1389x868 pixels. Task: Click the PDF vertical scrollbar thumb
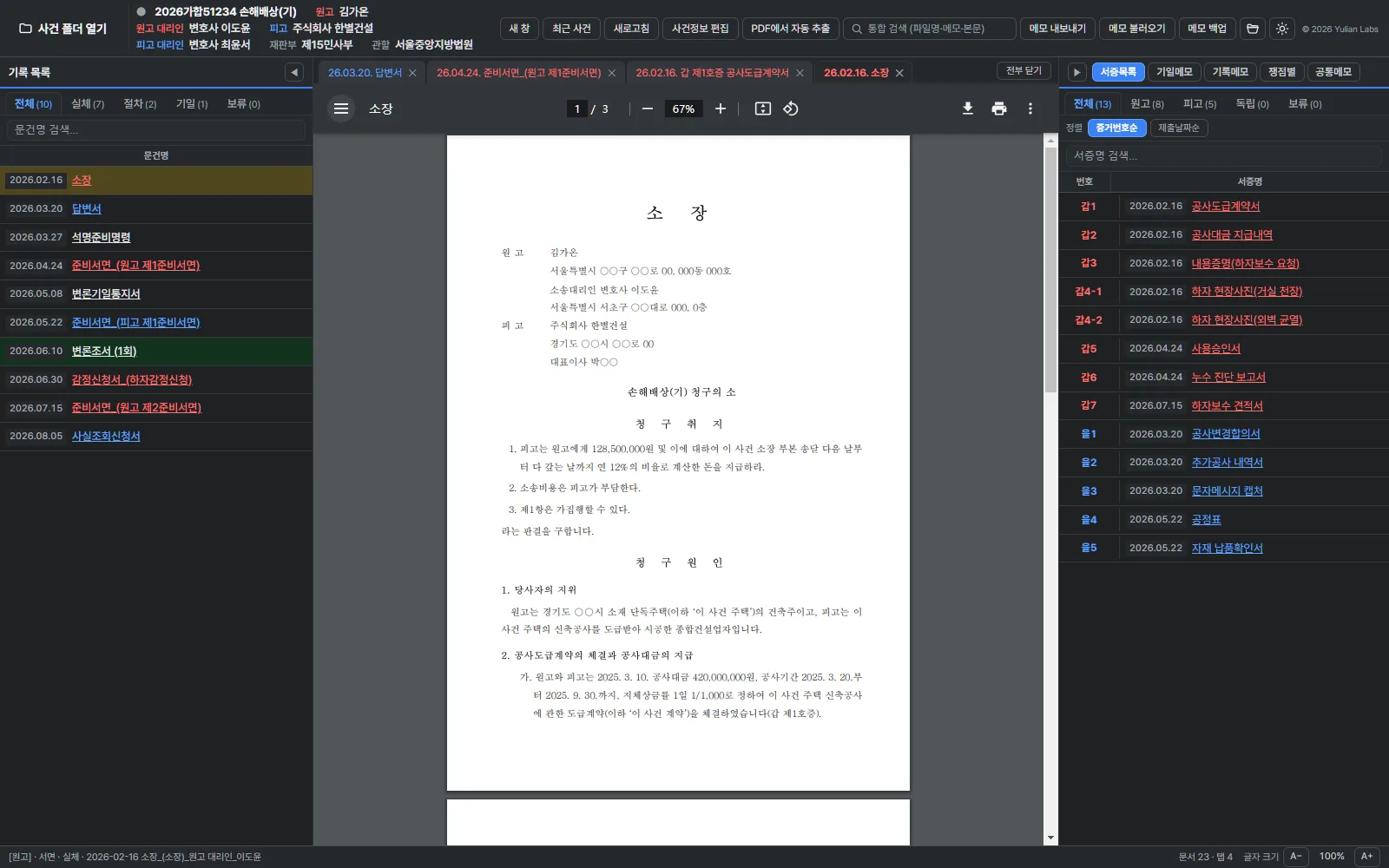coord(1050,269)
